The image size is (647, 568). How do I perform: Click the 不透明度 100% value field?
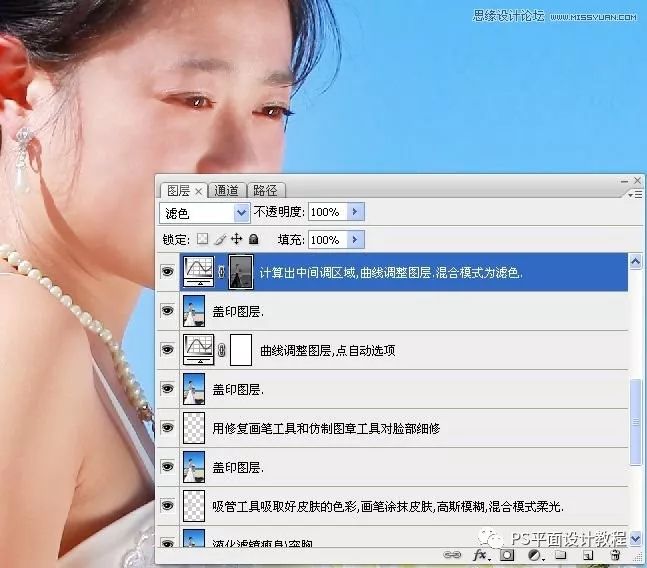328,212
